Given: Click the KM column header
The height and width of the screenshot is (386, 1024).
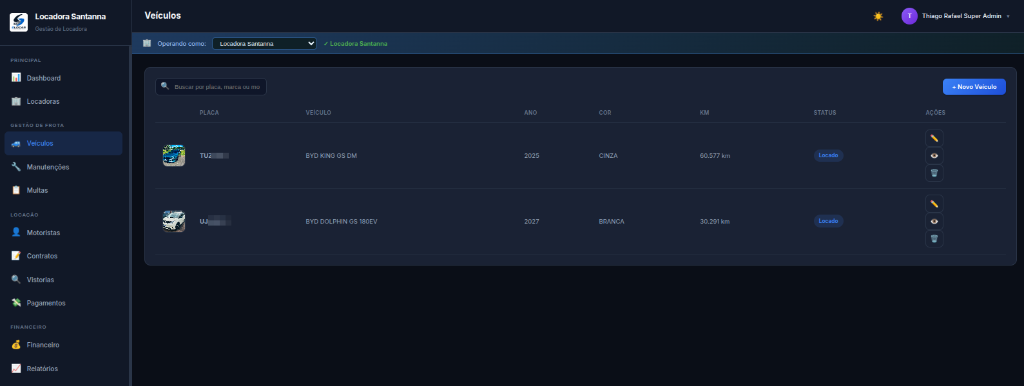Looking at the screenshot, I should point(704,112).
